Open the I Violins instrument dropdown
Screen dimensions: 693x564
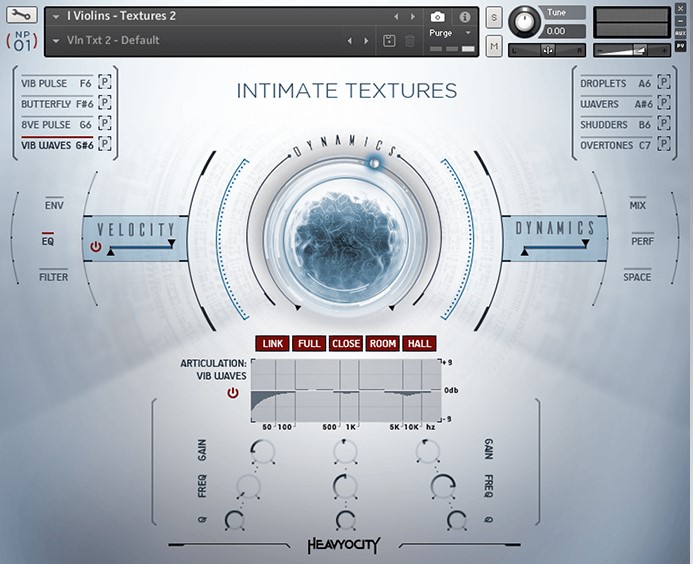56,17
